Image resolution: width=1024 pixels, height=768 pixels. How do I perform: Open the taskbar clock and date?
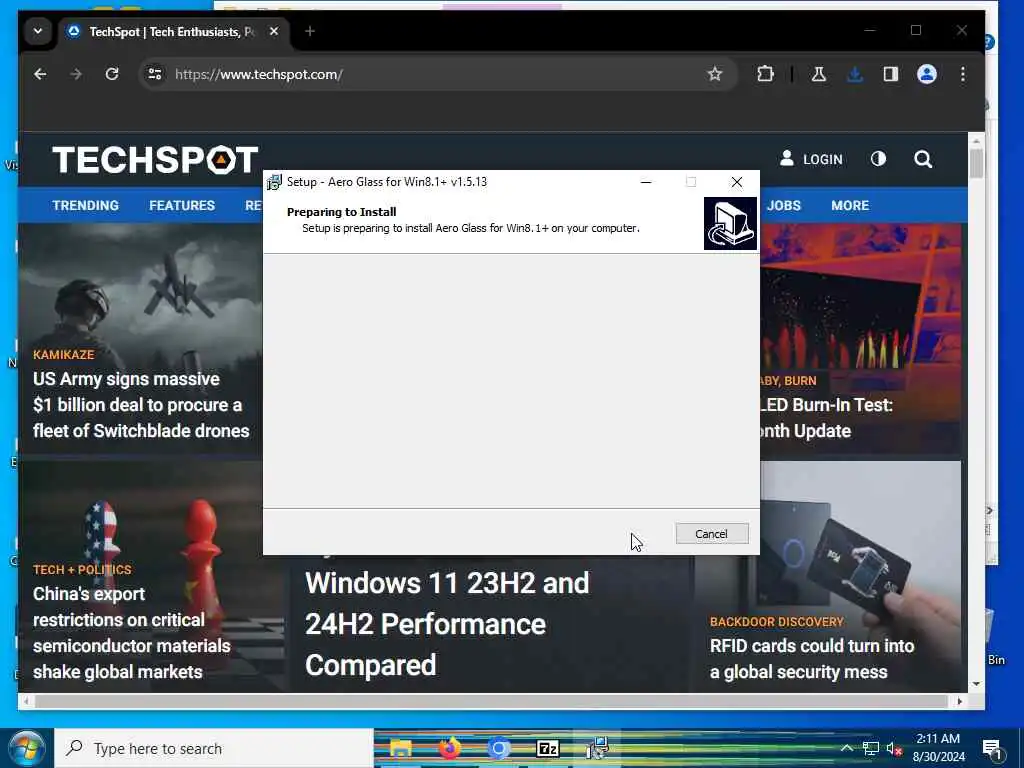pyautogui.click(x=938, y=748)
